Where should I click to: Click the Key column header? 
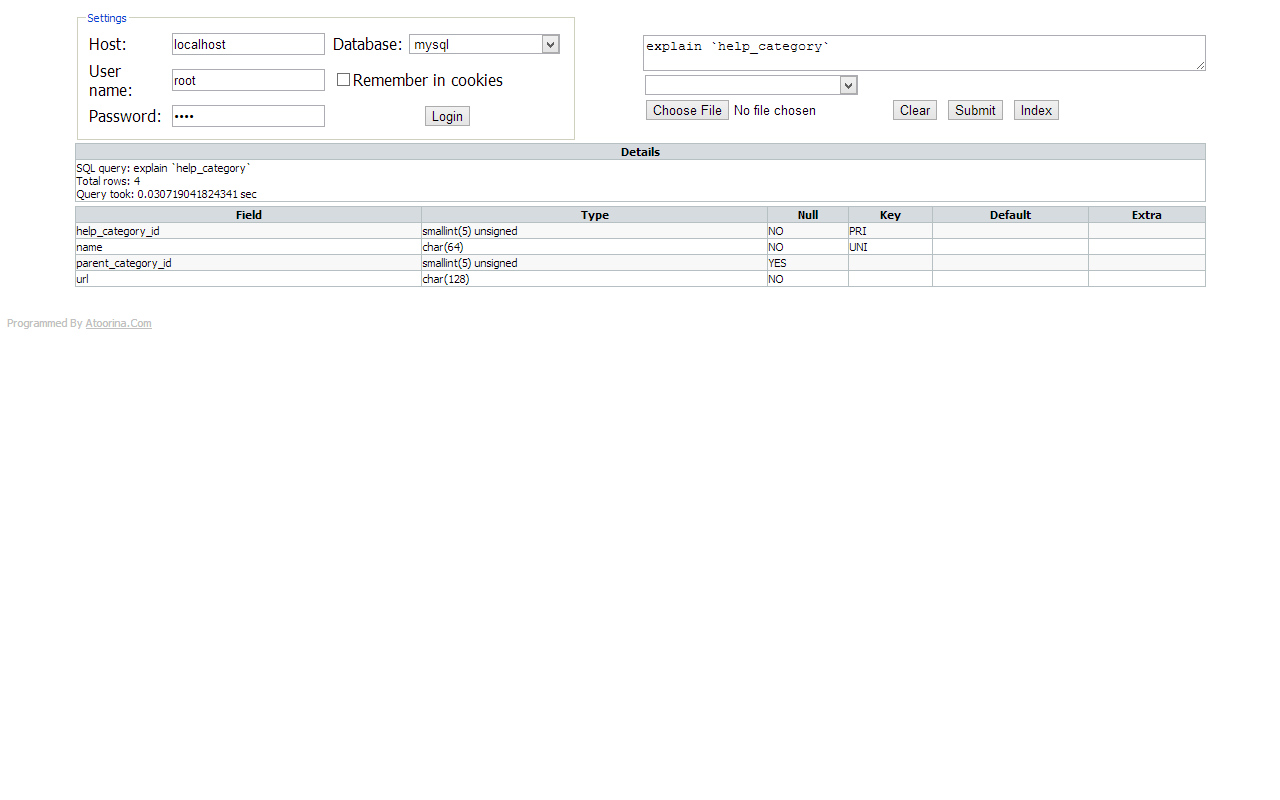click(x=890, y=215)
